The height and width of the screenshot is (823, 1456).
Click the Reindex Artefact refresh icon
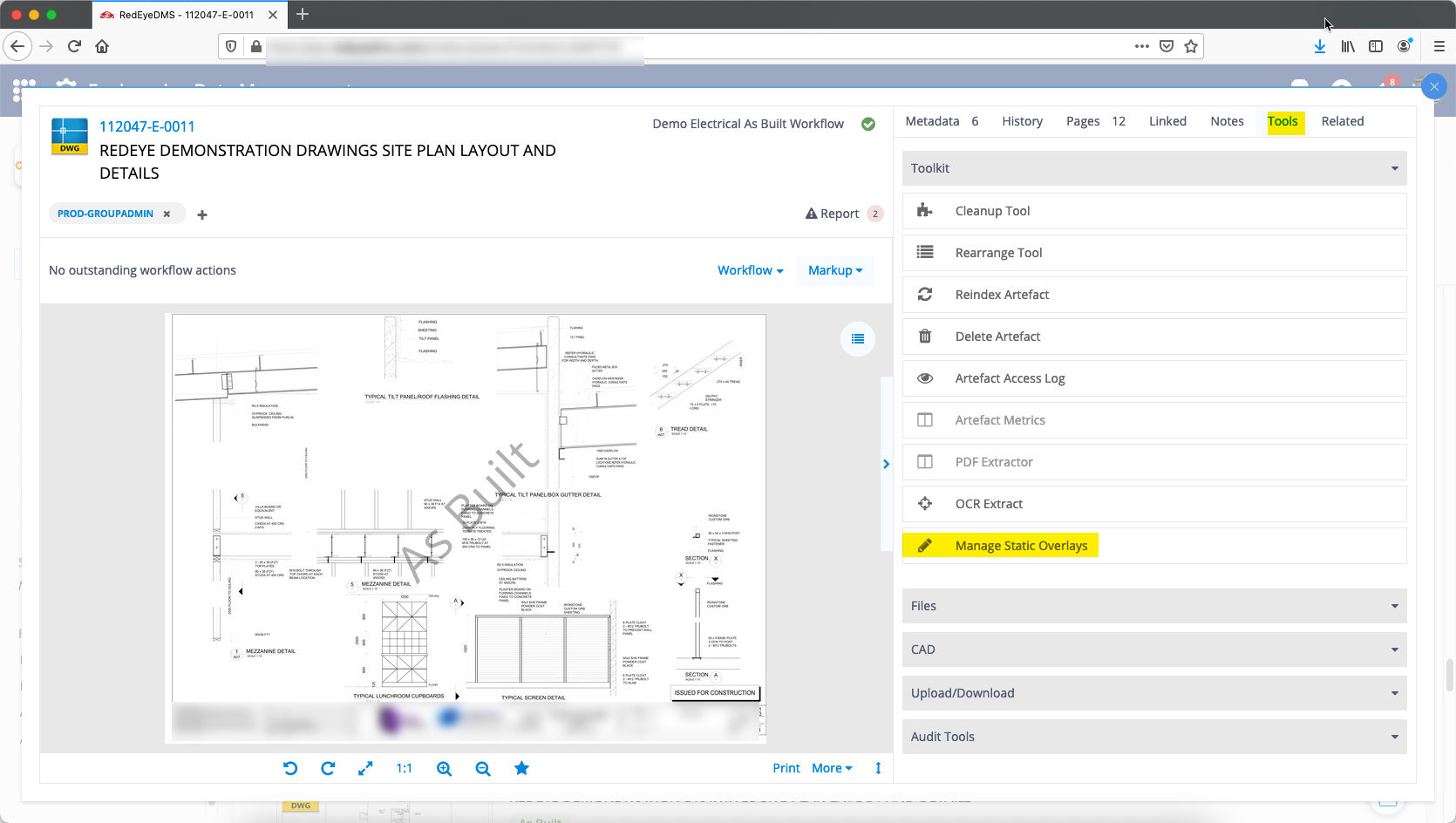(x=925, y=295)
